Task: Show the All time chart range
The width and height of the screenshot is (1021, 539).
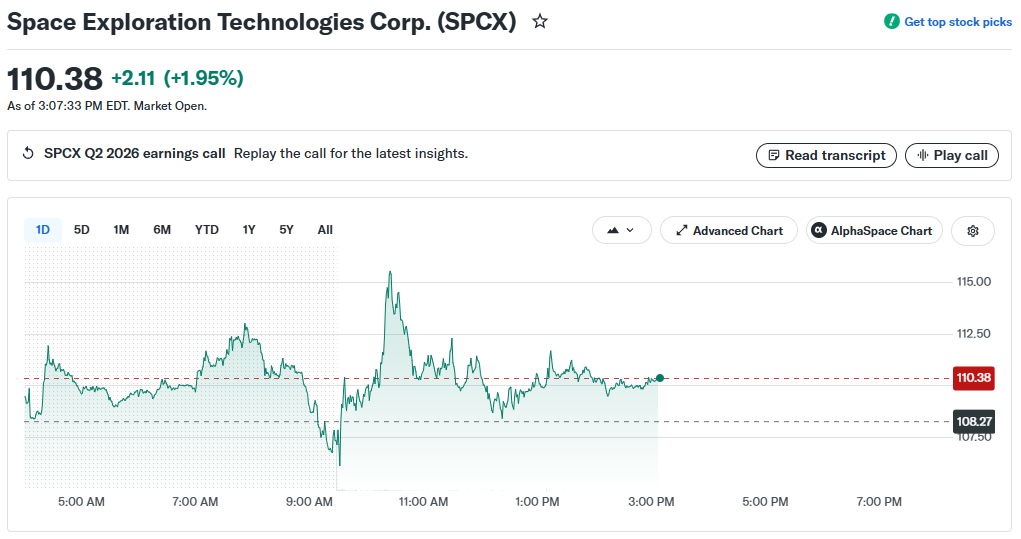Action: [325, 230]
